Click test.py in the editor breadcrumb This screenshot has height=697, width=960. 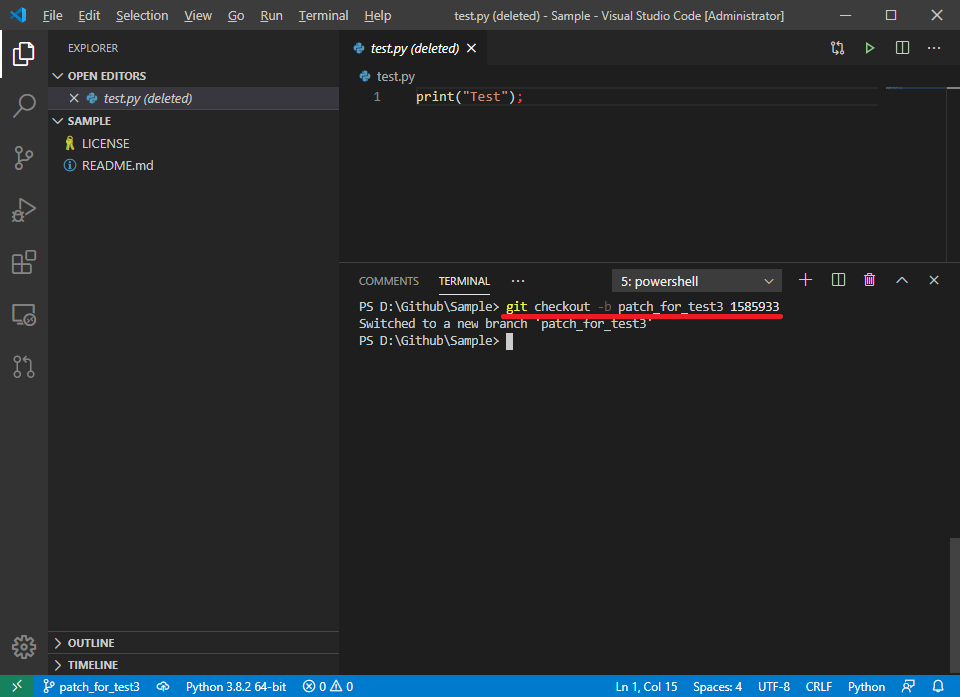396,76
